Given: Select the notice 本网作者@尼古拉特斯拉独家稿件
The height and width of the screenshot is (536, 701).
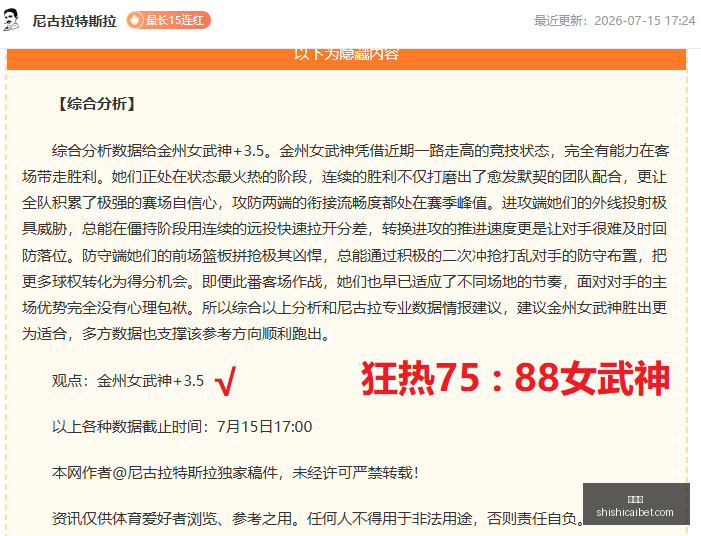Looking at the screenshot, I should coord(235,473).
